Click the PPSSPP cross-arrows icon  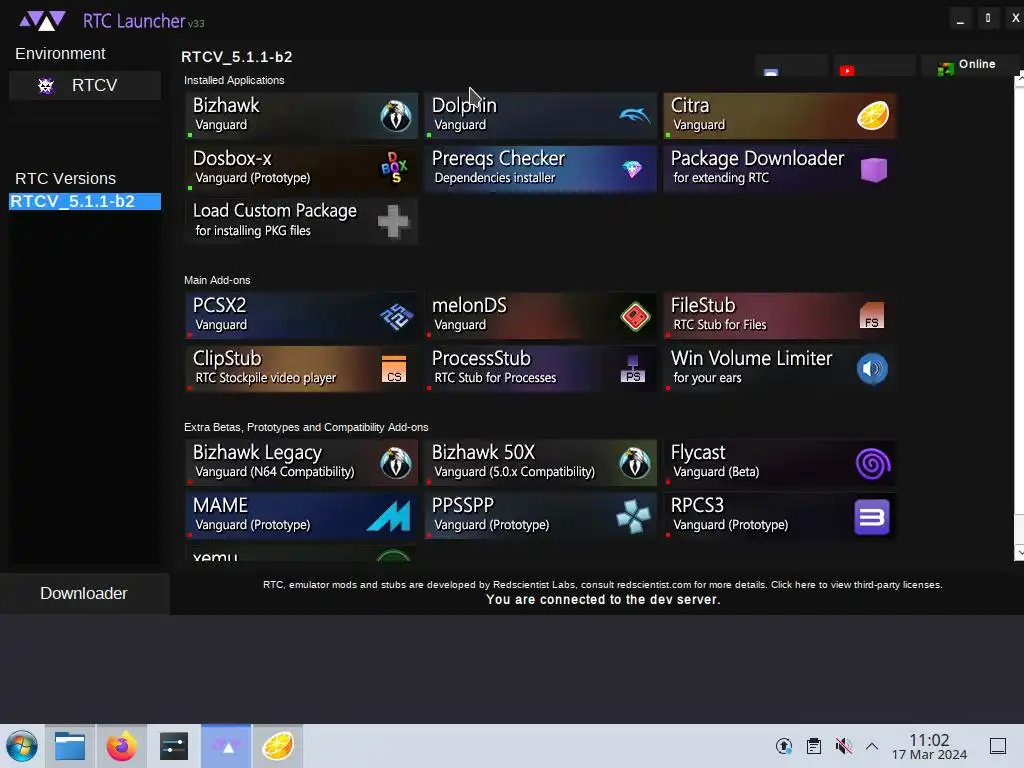pos(633,517)
